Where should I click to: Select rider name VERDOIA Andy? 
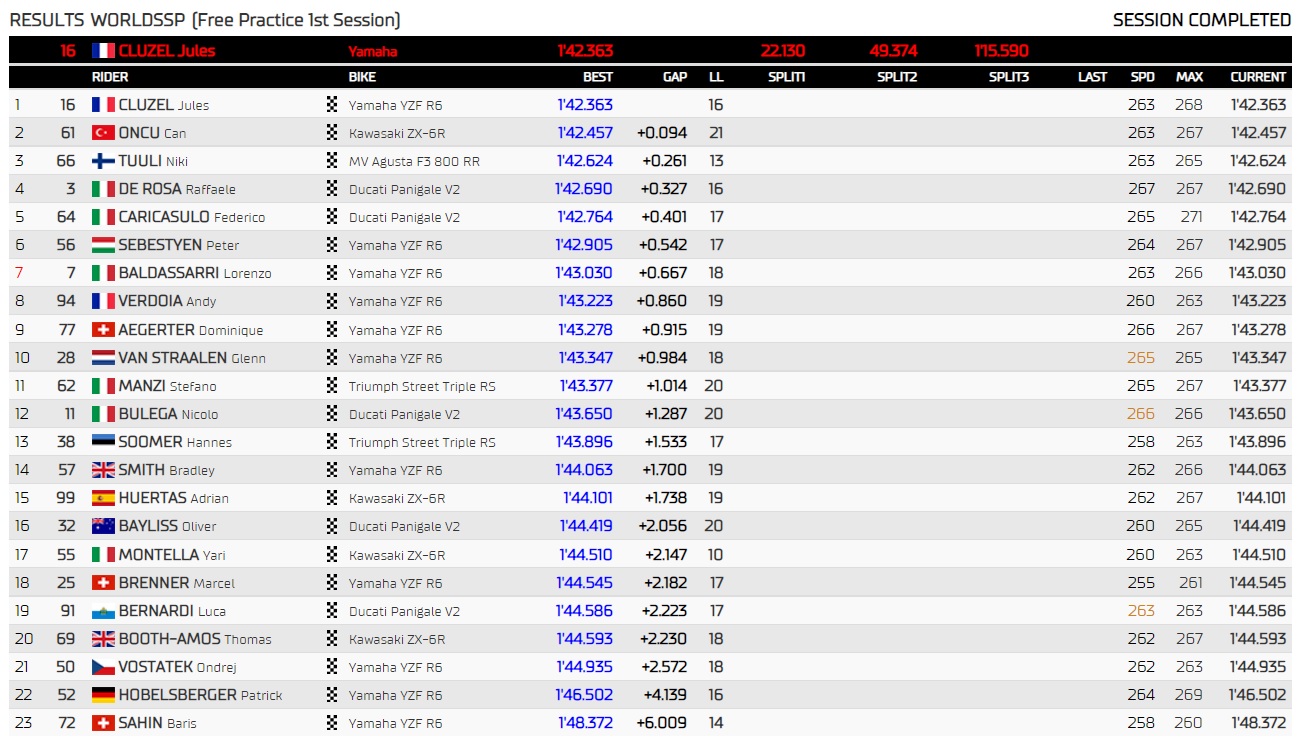tap(167, 301)
